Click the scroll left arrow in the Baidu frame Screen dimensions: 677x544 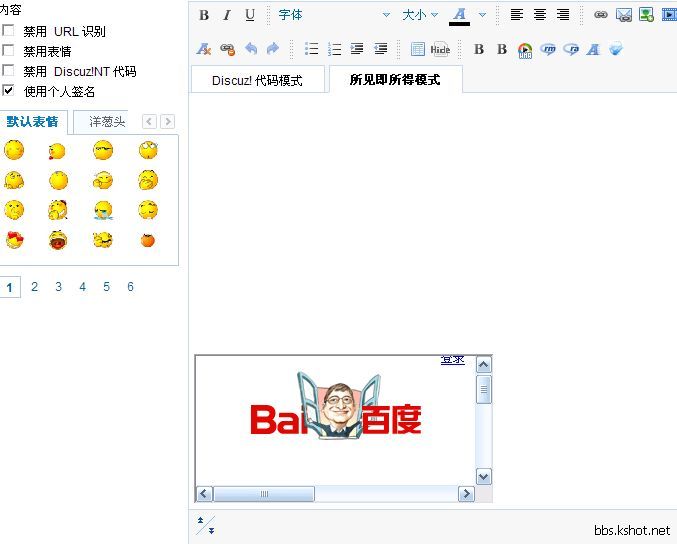coord(205,493)
